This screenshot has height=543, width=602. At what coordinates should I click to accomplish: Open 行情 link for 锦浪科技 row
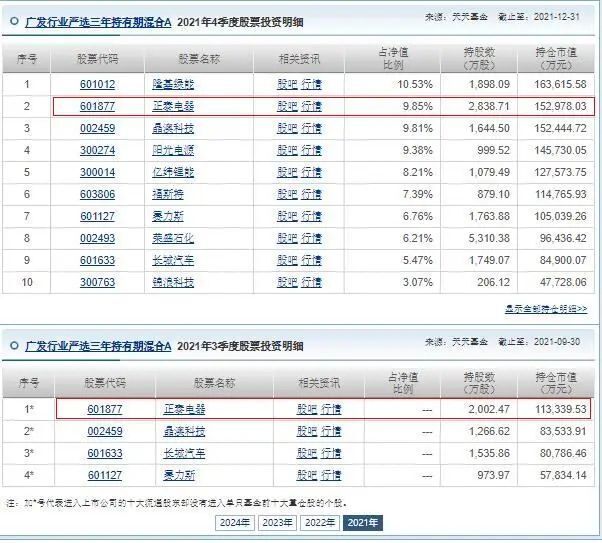[x=311, y=282]
